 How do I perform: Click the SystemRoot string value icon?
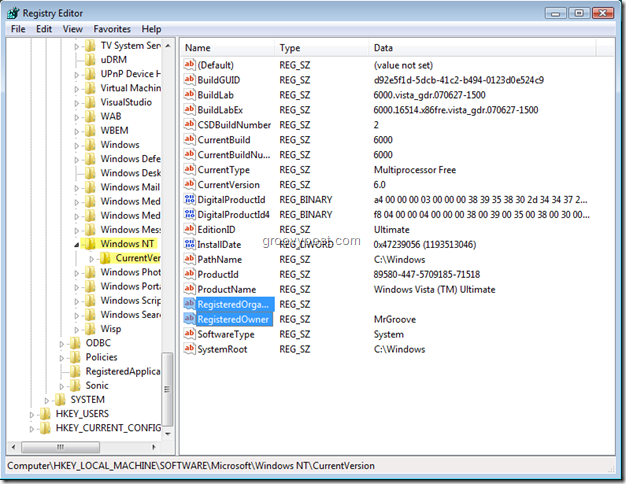point(189,349)
